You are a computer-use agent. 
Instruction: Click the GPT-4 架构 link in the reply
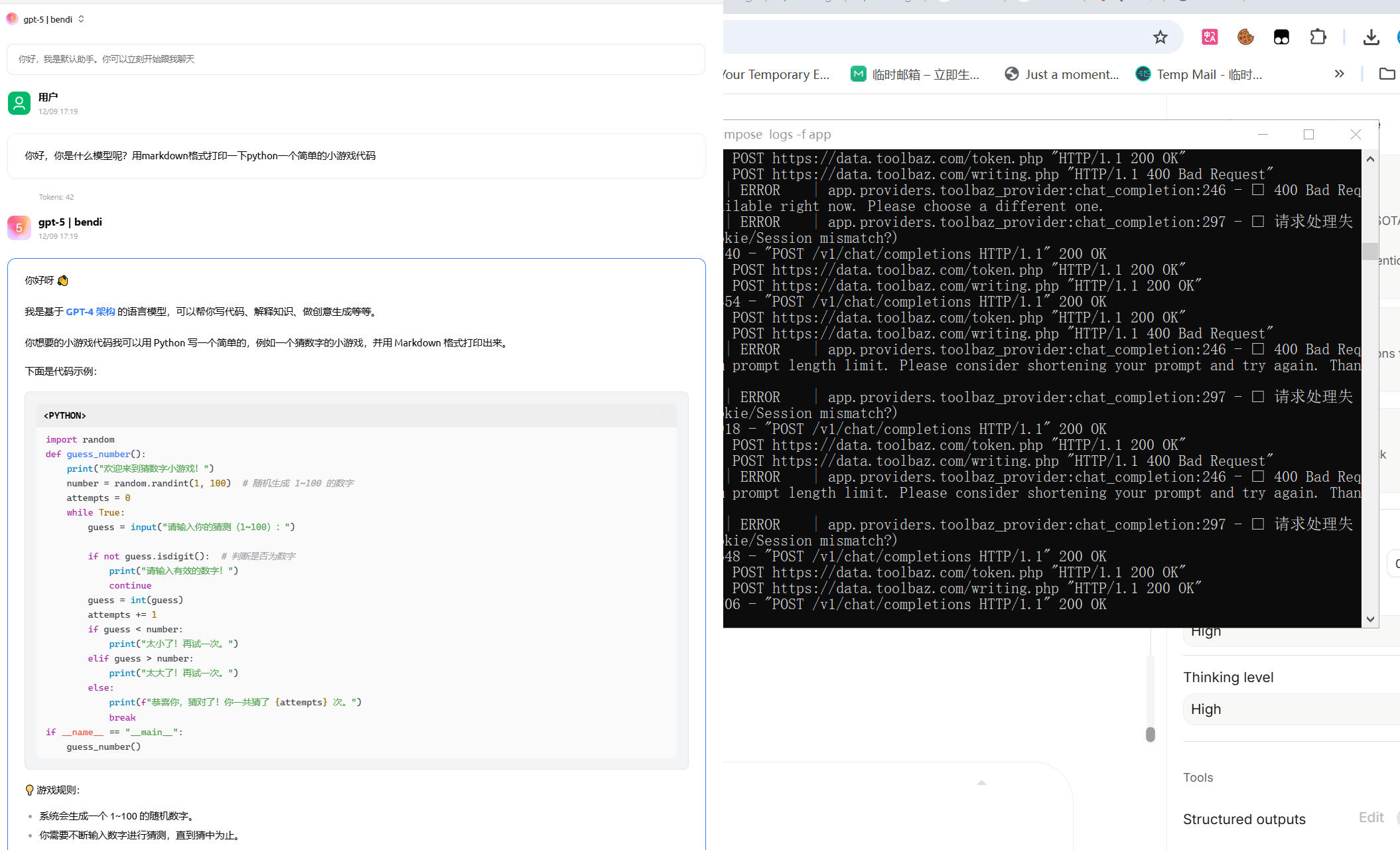[90, 312]
